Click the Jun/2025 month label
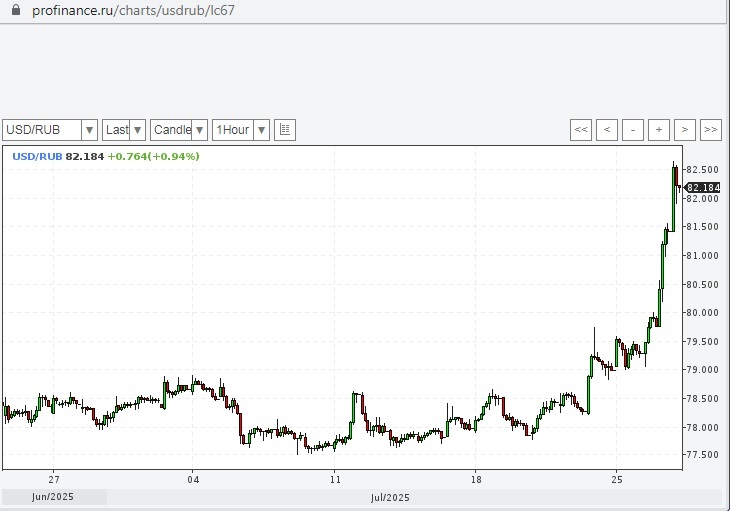The width and height of the screenshot is (730, 511). click(x=54, y=497)
